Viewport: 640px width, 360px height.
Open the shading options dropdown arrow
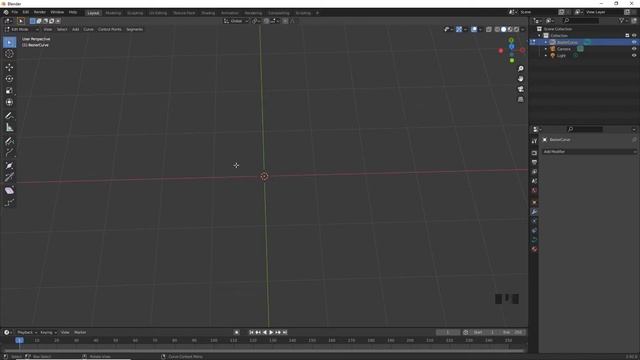[523, 29]
